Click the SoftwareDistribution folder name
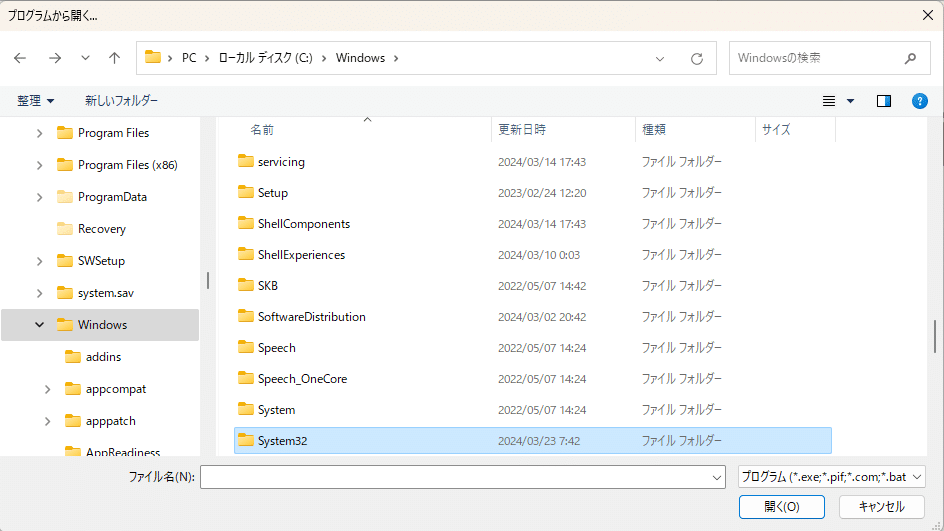944x531 pixels. (x=311, y=317)
